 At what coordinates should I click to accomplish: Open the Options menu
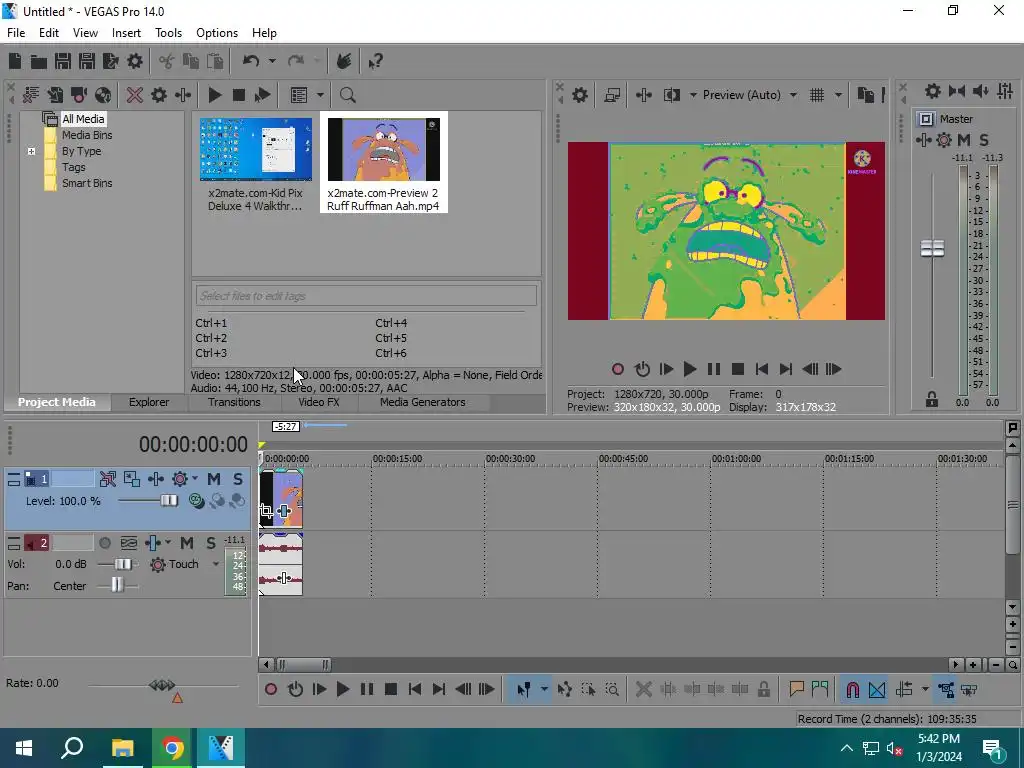pyautogui.click(x=217, y=33)
